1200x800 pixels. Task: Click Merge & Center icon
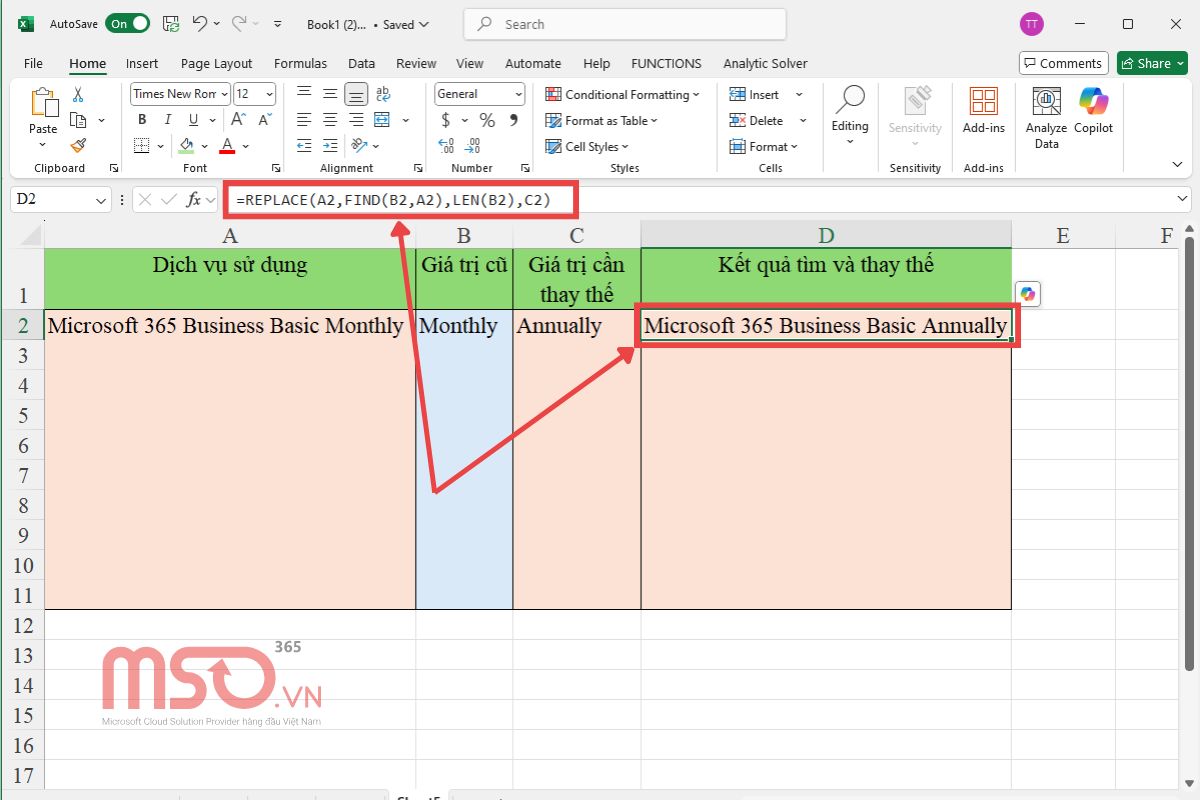383,120
